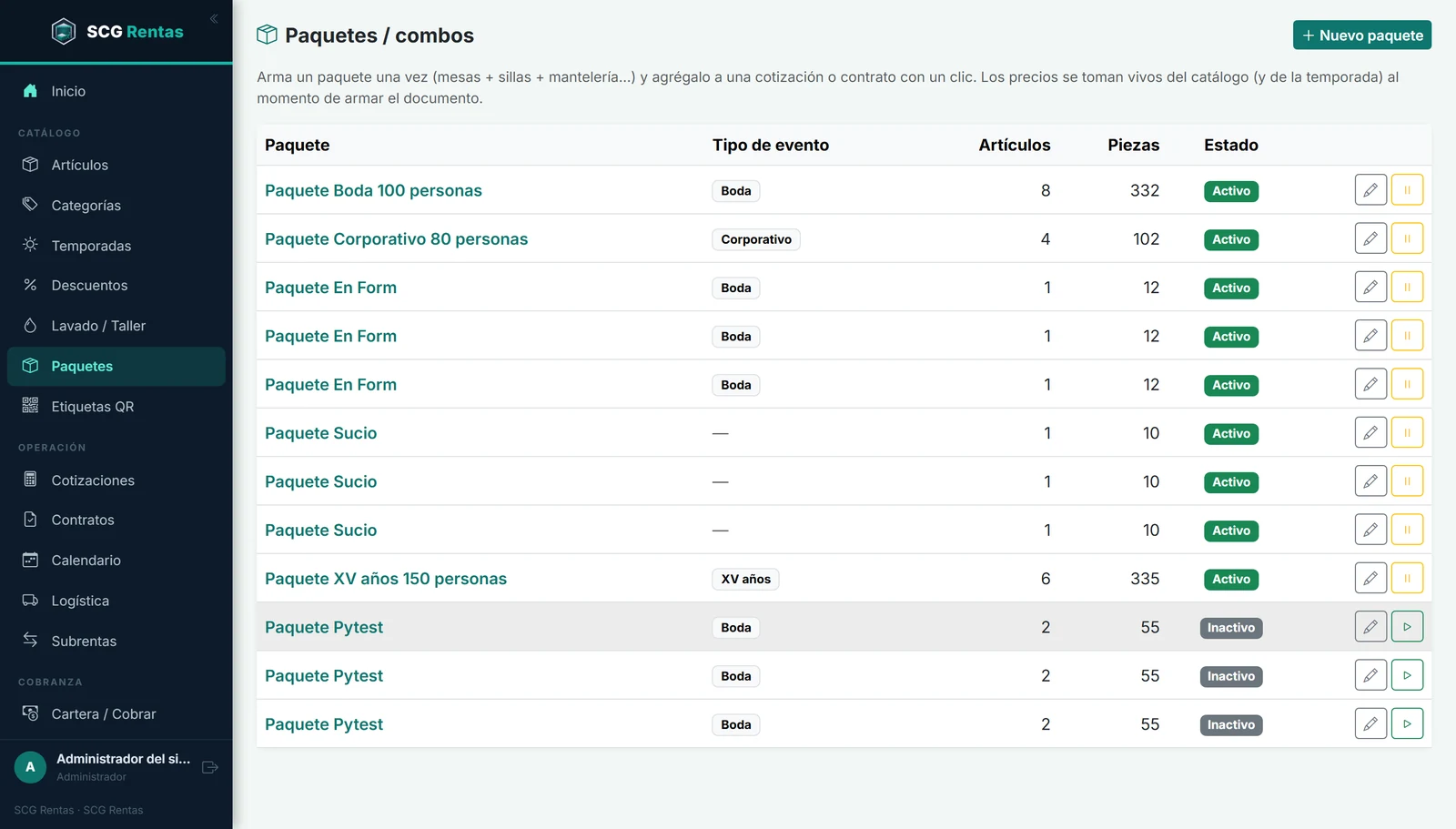
Task: Edit Paquete Corporativo 80 personas pencil
Action: tap(1370, 238)
